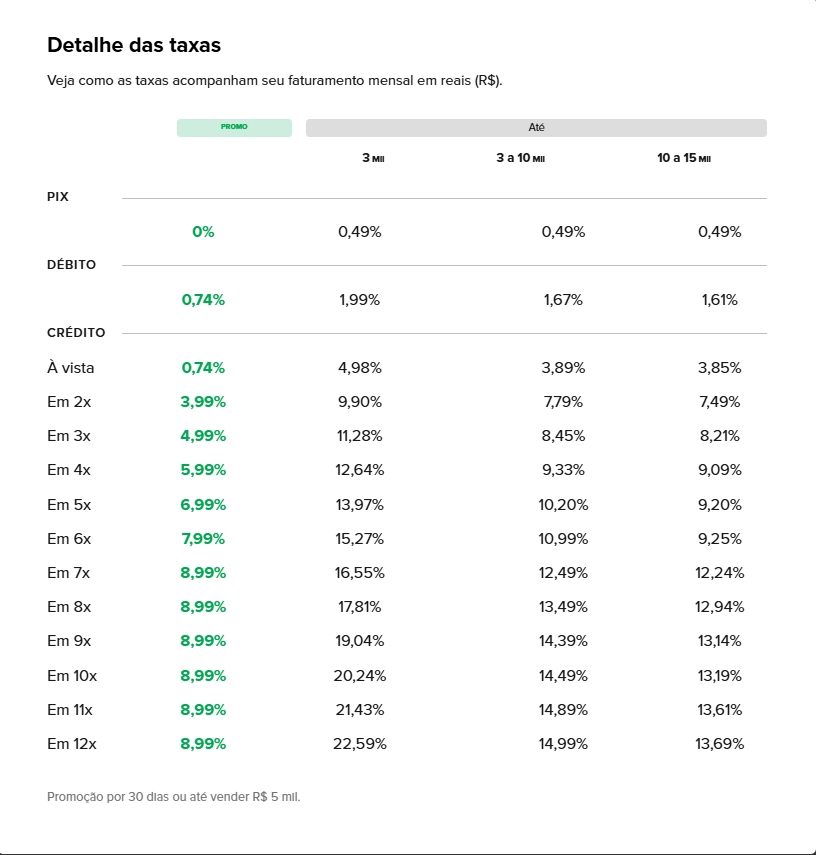Select the '10 a 15 mil' column header
The image size is (816, 855).
[x=684, y=159]
